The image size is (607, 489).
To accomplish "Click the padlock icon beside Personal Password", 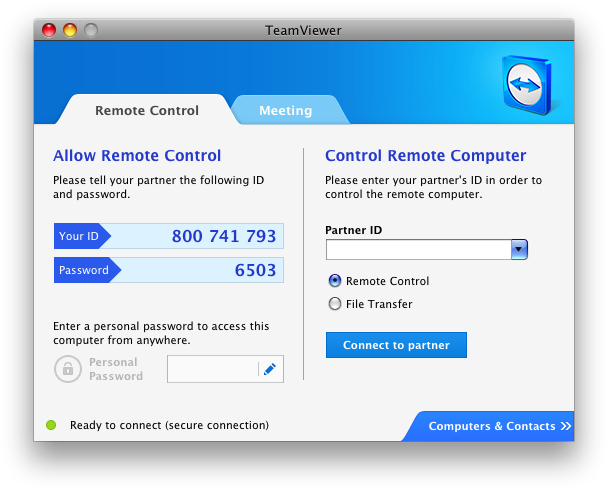I will 67,369.
